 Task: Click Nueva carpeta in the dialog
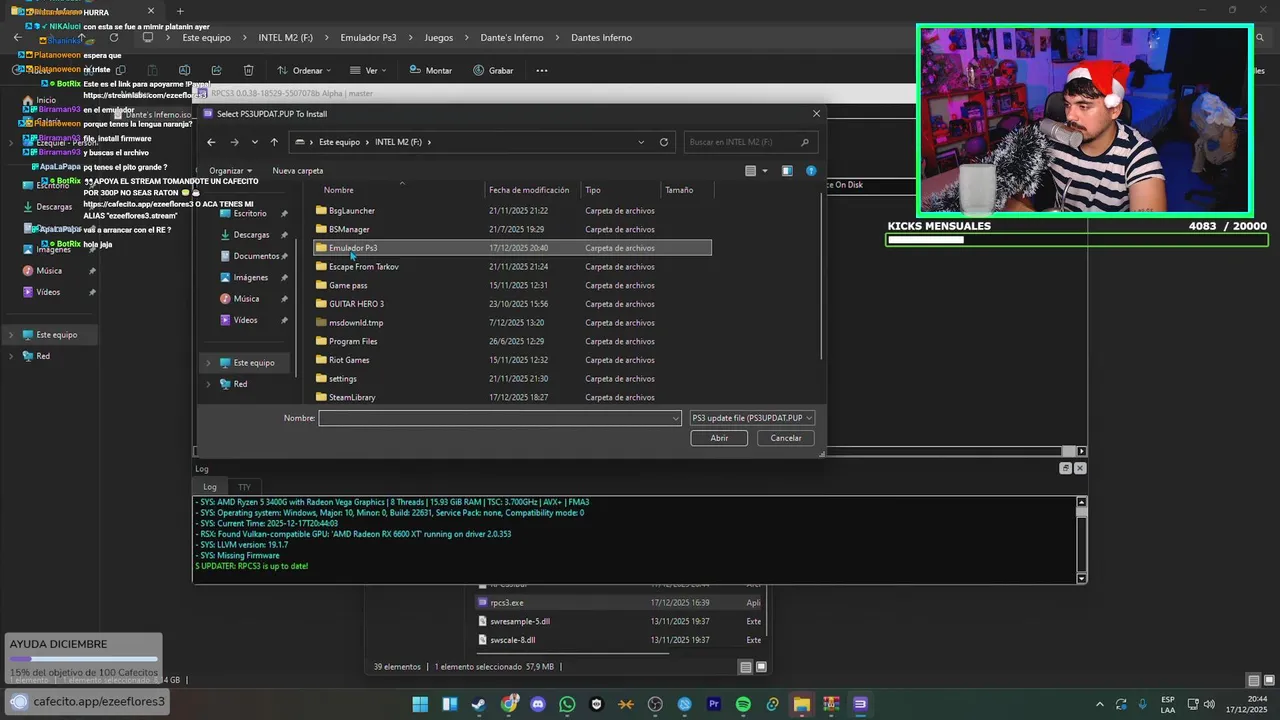[298, 171]
